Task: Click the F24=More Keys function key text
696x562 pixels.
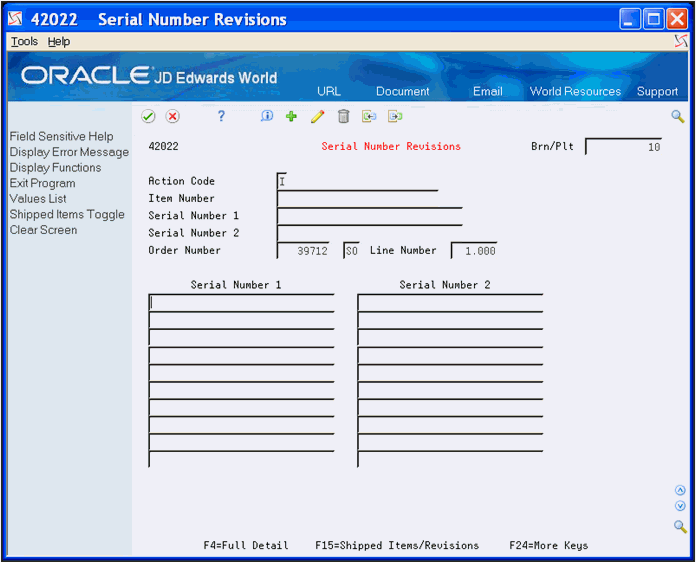Action: coord(549,545)
